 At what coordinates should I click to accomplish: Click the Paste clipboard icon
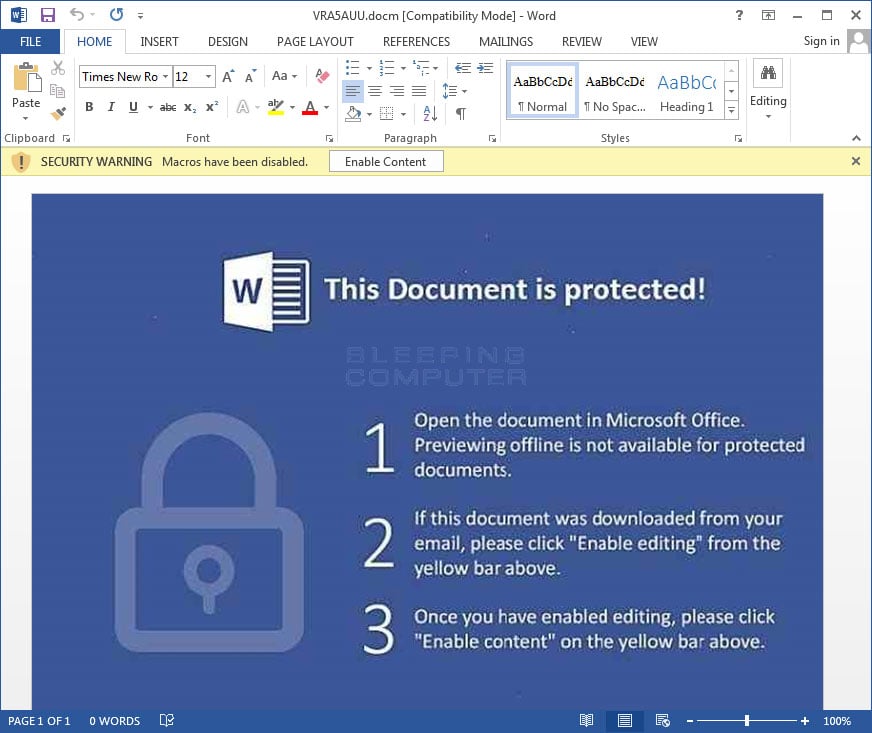click(27, 77)
